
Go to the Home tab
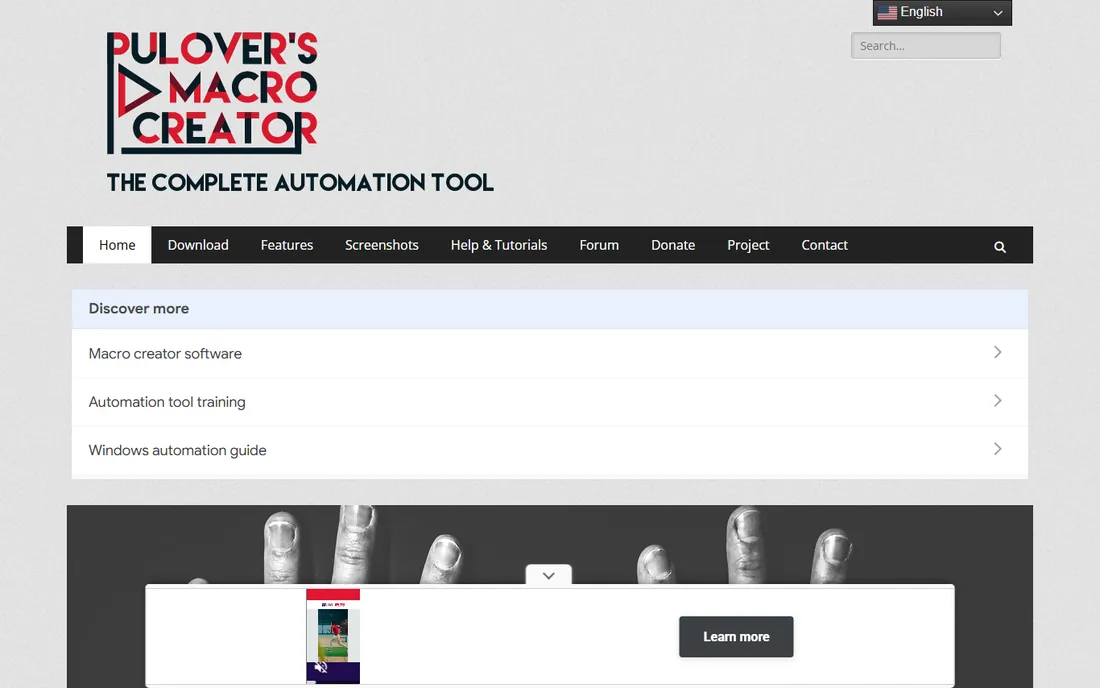pos(117,245)
